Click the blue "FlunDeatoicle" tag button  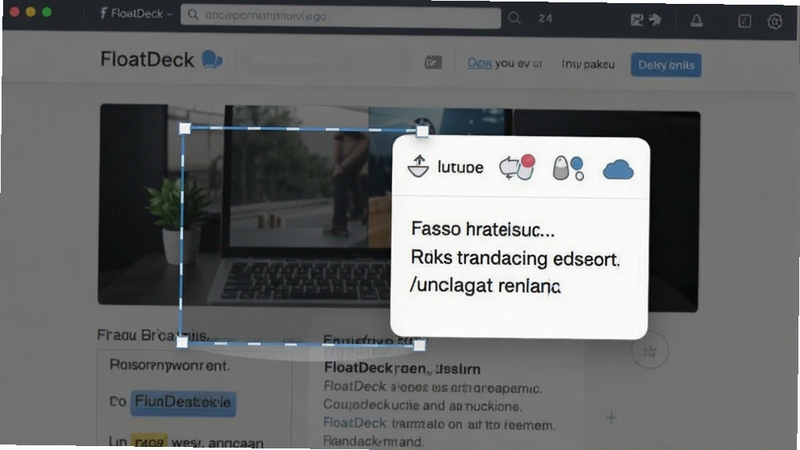pyautogui.click(x=183, y=403)
